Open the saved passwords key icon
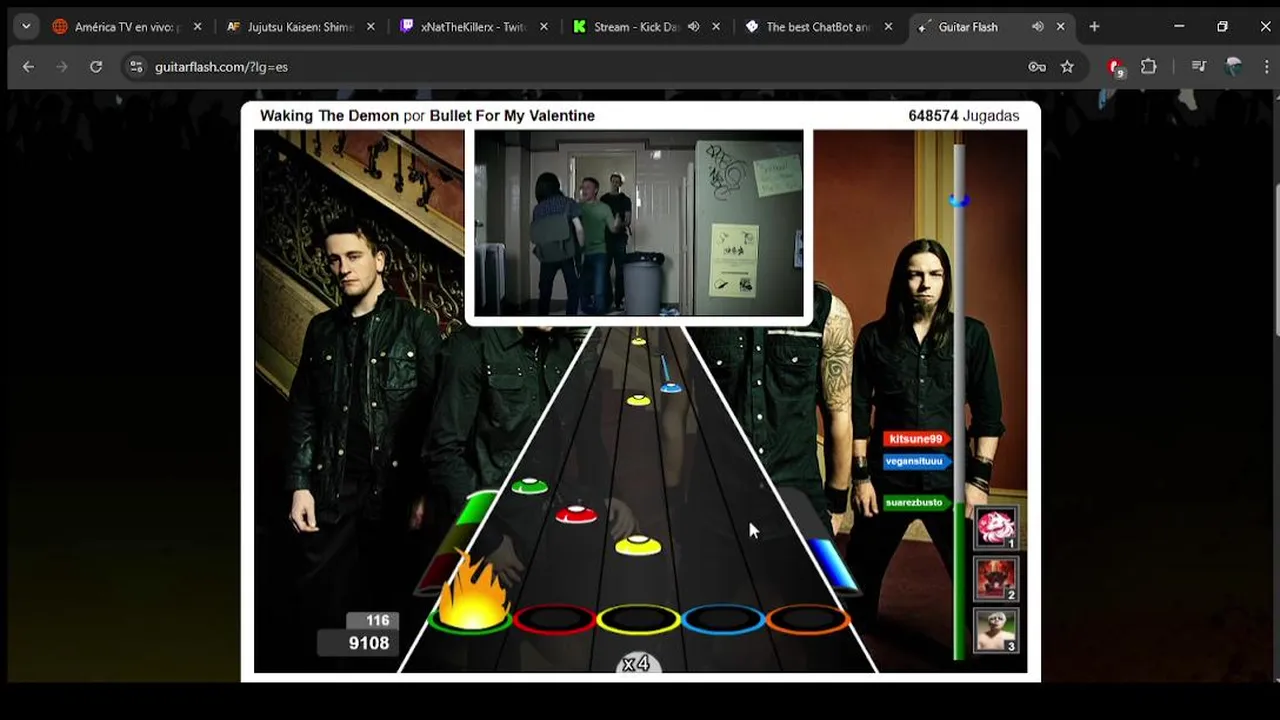Viewport: 1280px width, 720px height. point(1037,67)
